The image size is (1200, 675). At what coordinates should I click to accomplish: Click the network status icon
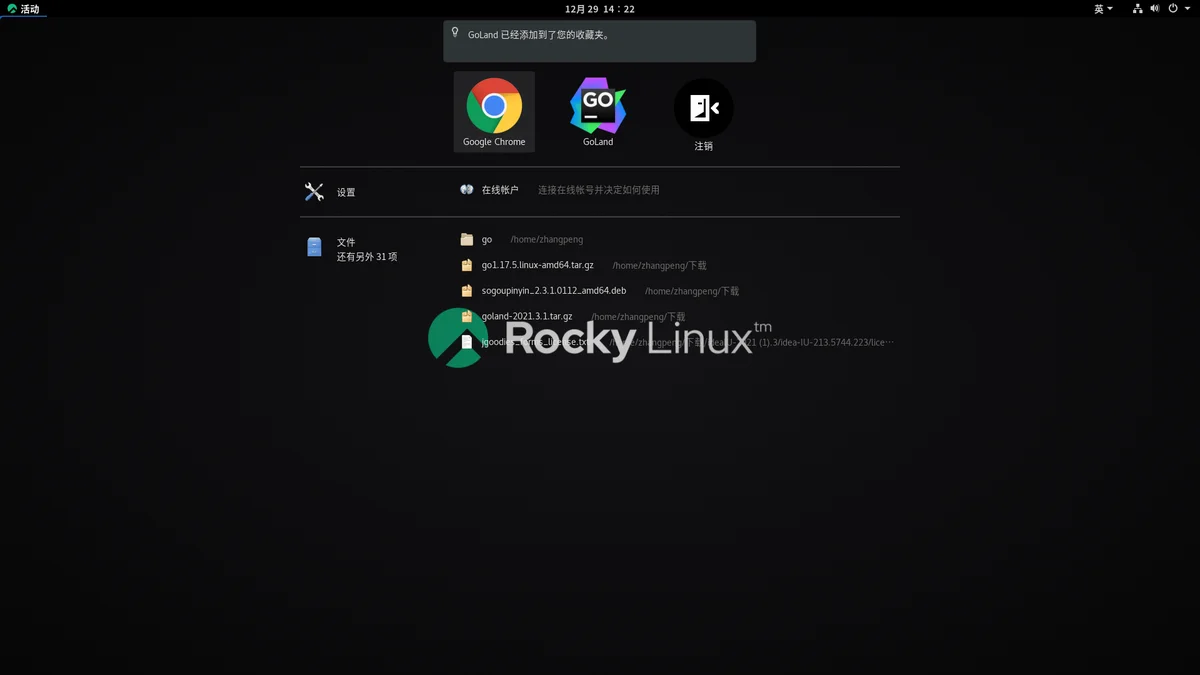pyautogui.click(x=1138, y=9)
